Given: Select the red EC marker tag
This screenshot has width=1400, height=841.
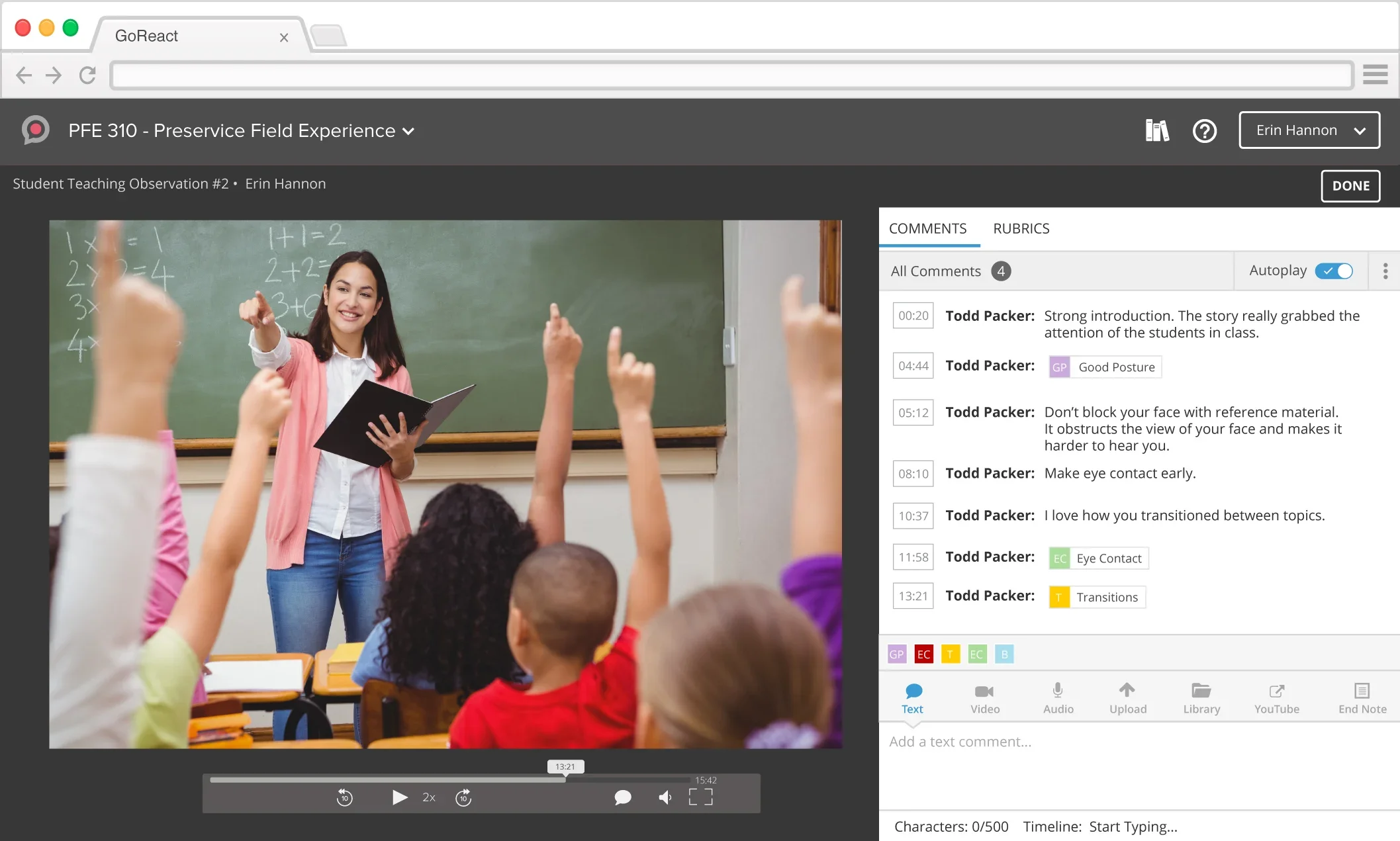Looking at the screenshot, I should [923, 654].
